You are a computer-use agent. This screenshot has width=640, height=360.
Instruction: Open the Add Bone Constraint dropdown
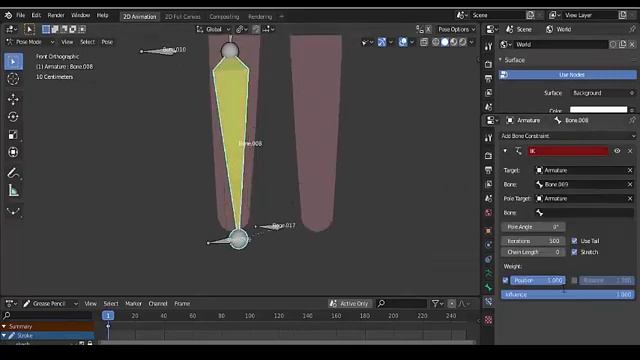click(568, 136)
